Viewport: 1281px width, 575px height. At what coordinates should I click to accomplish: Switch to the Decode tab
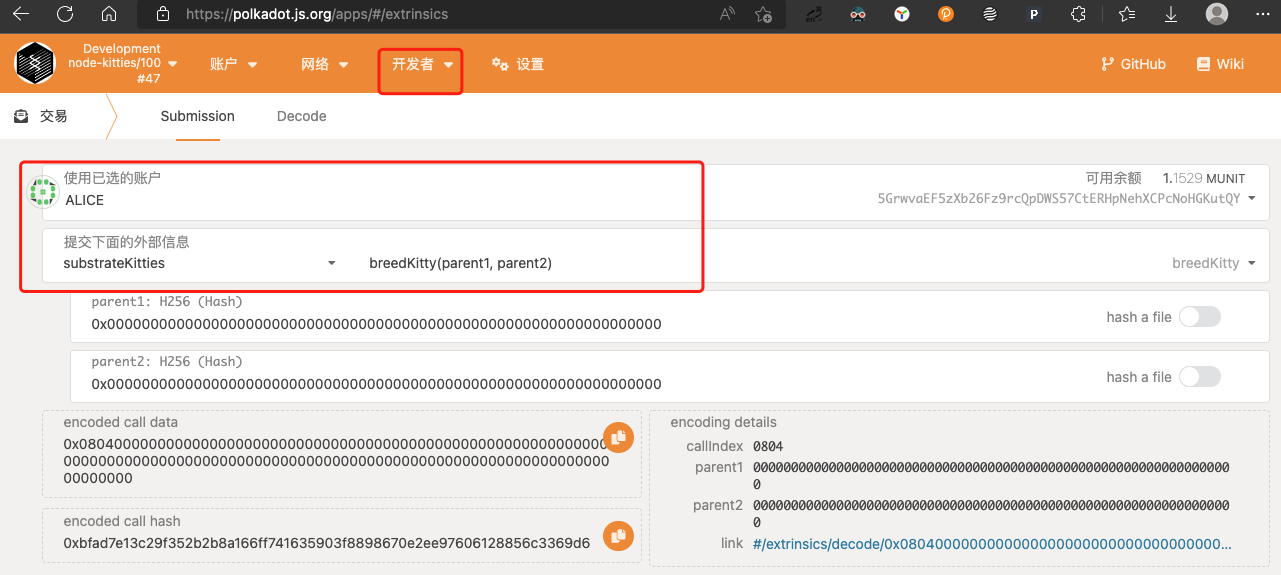301,116
